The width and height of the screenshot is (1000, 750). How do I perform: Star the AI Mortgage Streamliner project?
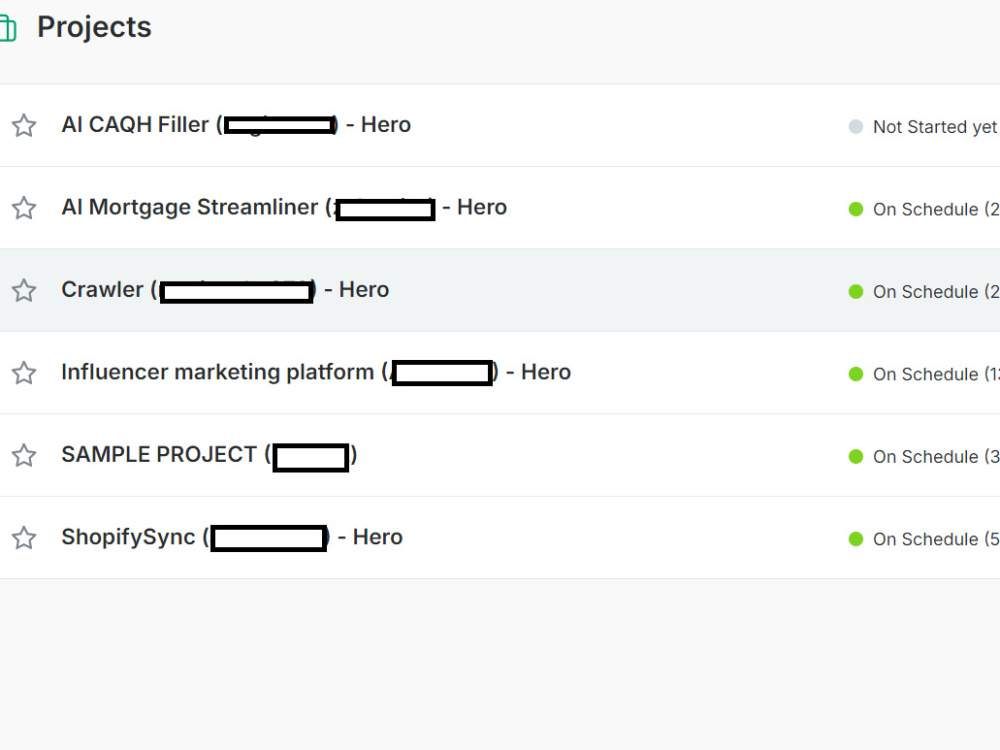pyautogui.click(x=24, y=208)
